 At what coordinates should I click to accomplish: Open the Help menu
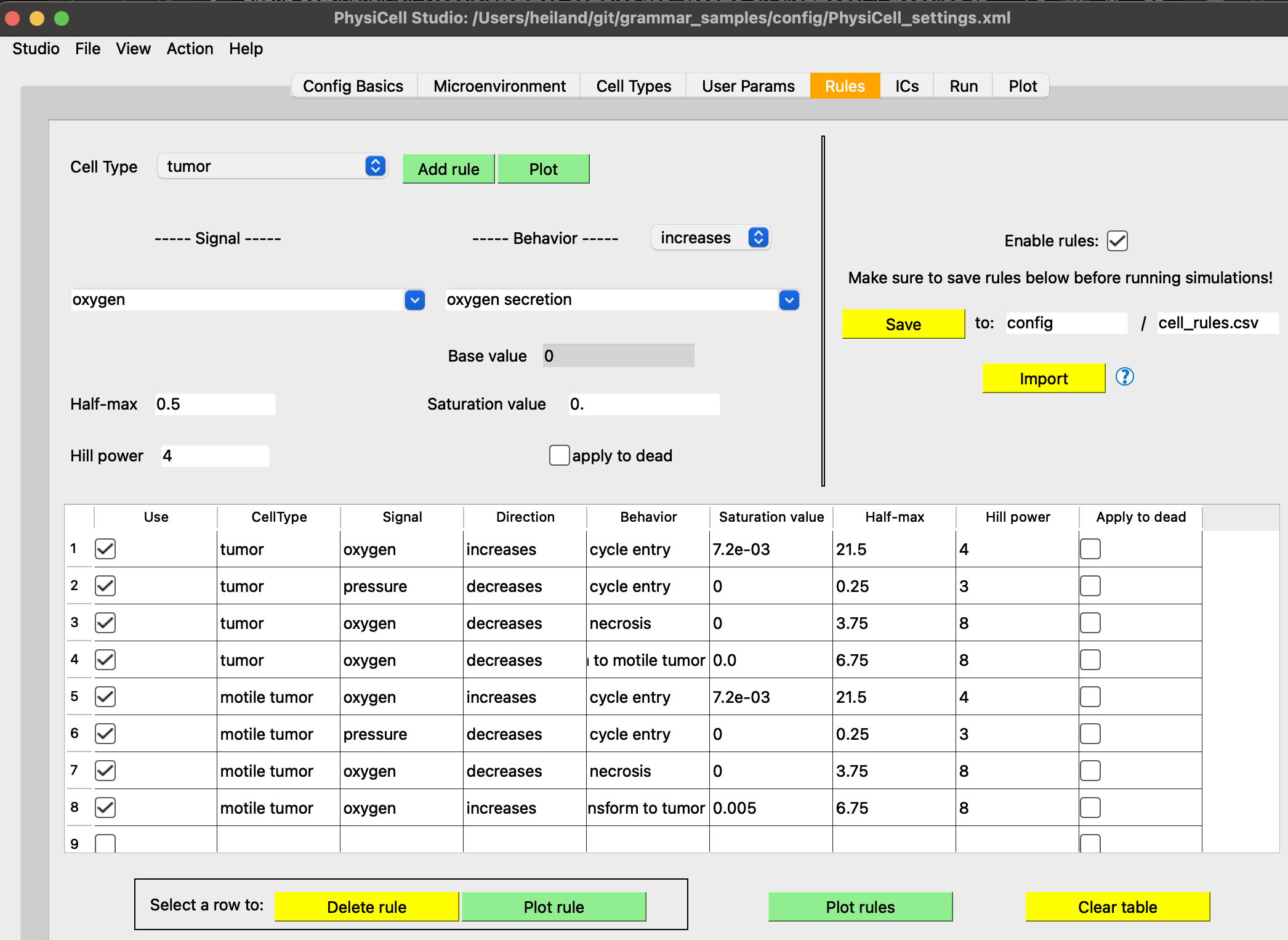pyautogui.click(x=246, y=49)
